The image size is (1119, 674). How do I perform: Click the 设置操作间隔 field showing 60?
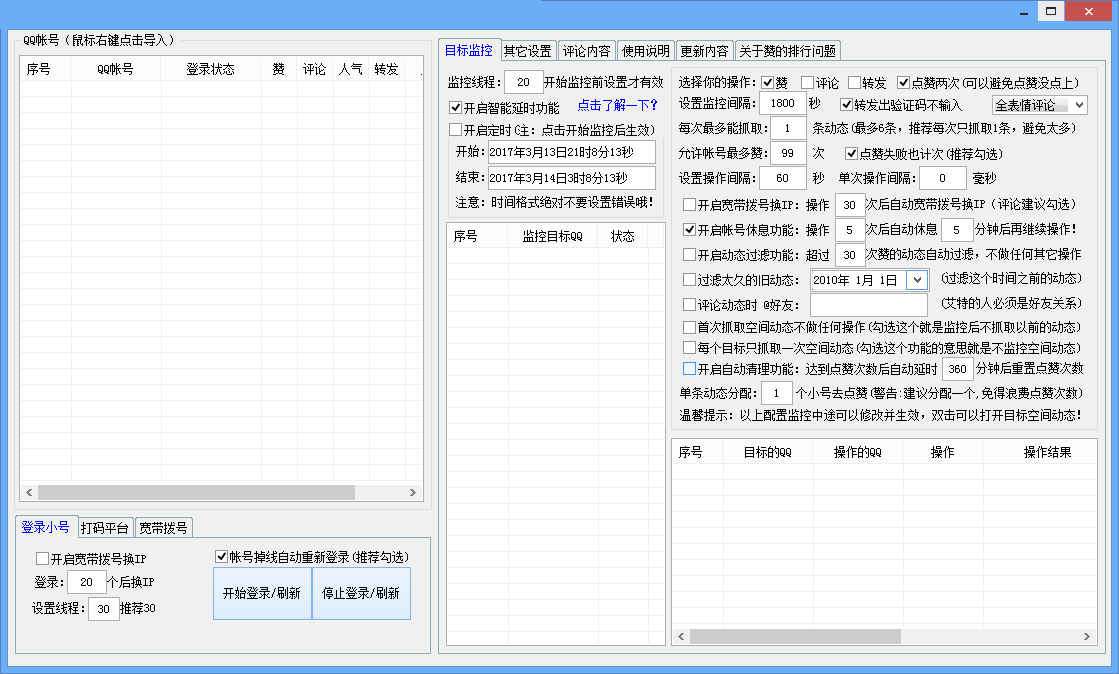pos(782,178)
